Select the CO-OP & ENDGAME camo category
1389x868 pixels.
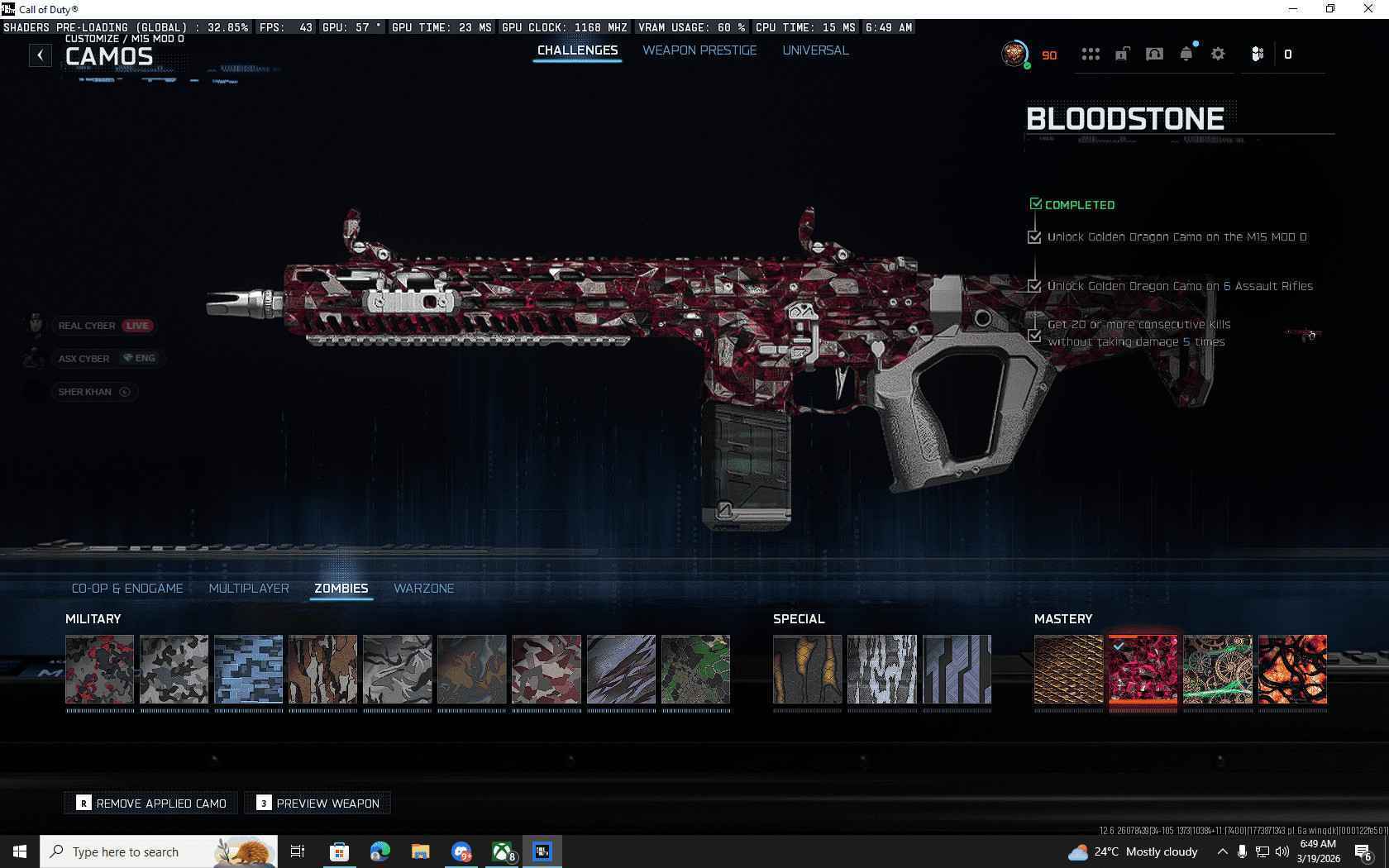click(x=127, y=589)
